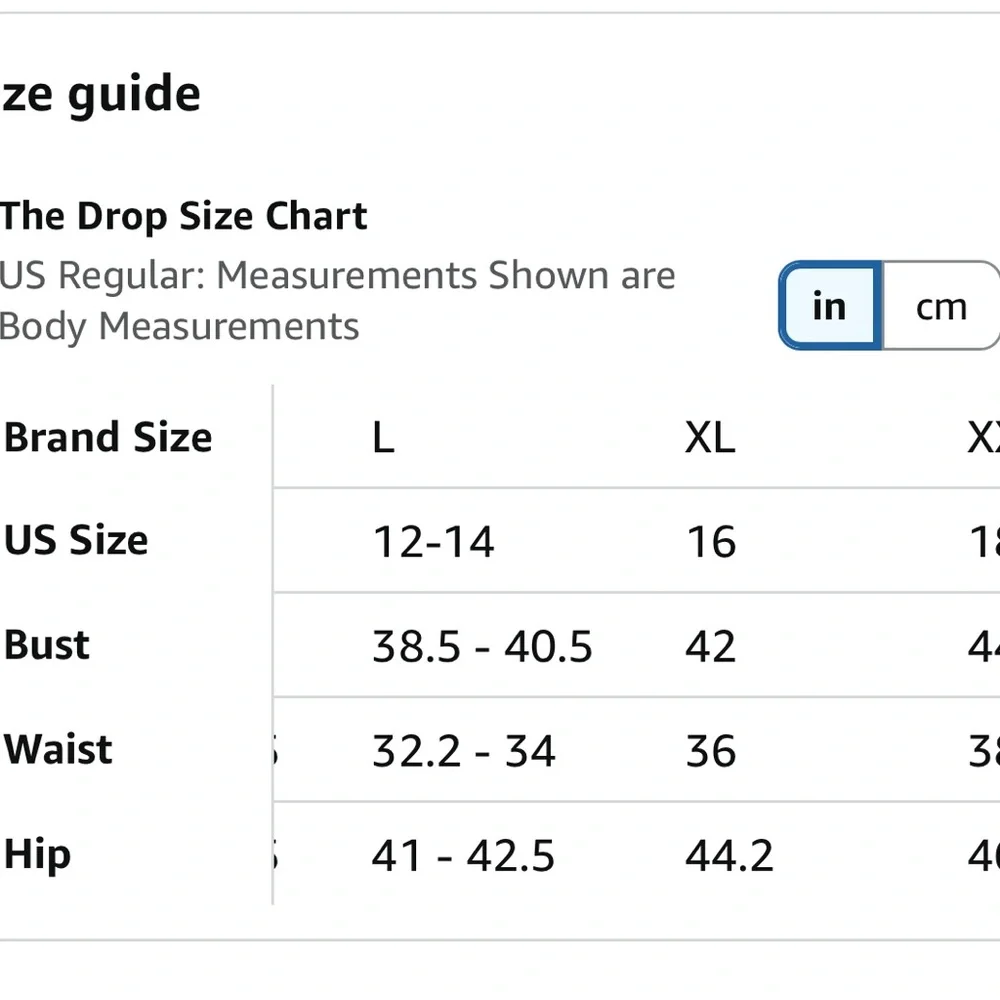Image resolution: width=1000 pixels, height=1000 pixels.
Task: Select the Brand Size row label
Action: [108, 437]
